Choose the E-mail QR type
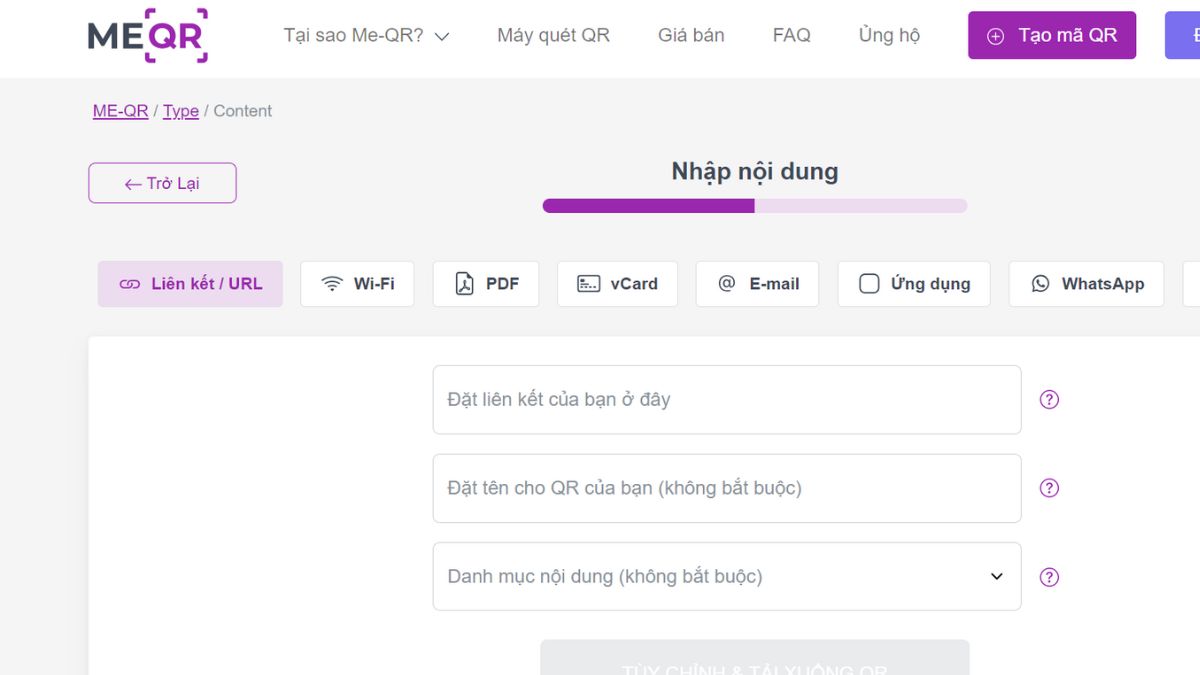This screenshot has height=675, width=1200. click(x=757, y=284)
